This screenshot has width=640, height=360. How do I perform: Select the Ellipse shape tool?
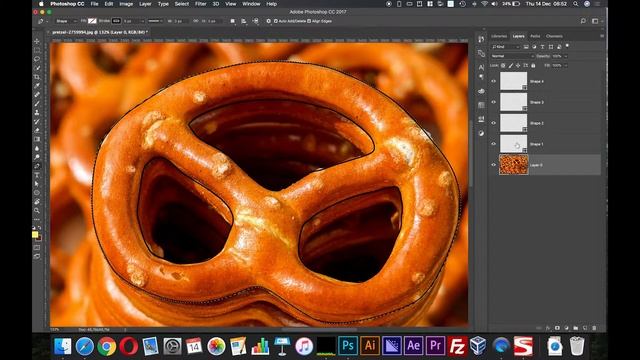click(37, 193)
